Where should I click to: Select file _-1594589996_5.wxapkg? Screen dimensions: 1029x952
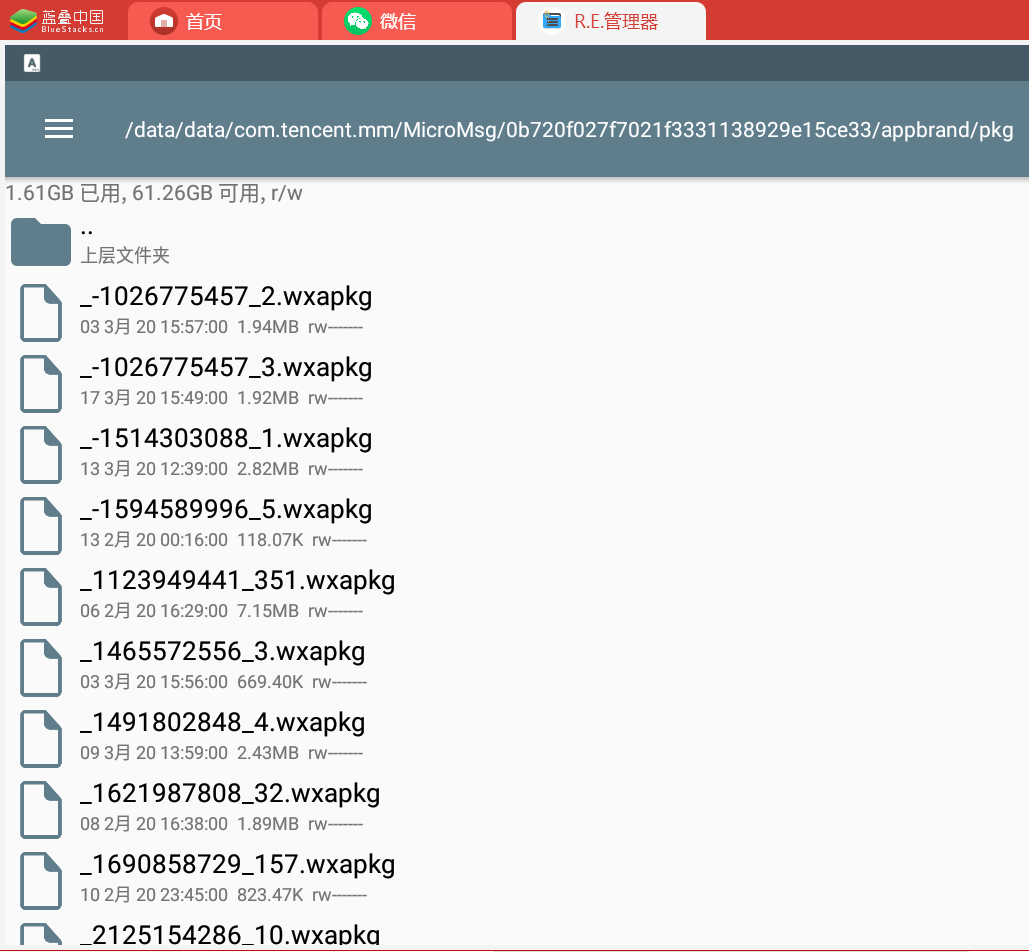point(226,509)
